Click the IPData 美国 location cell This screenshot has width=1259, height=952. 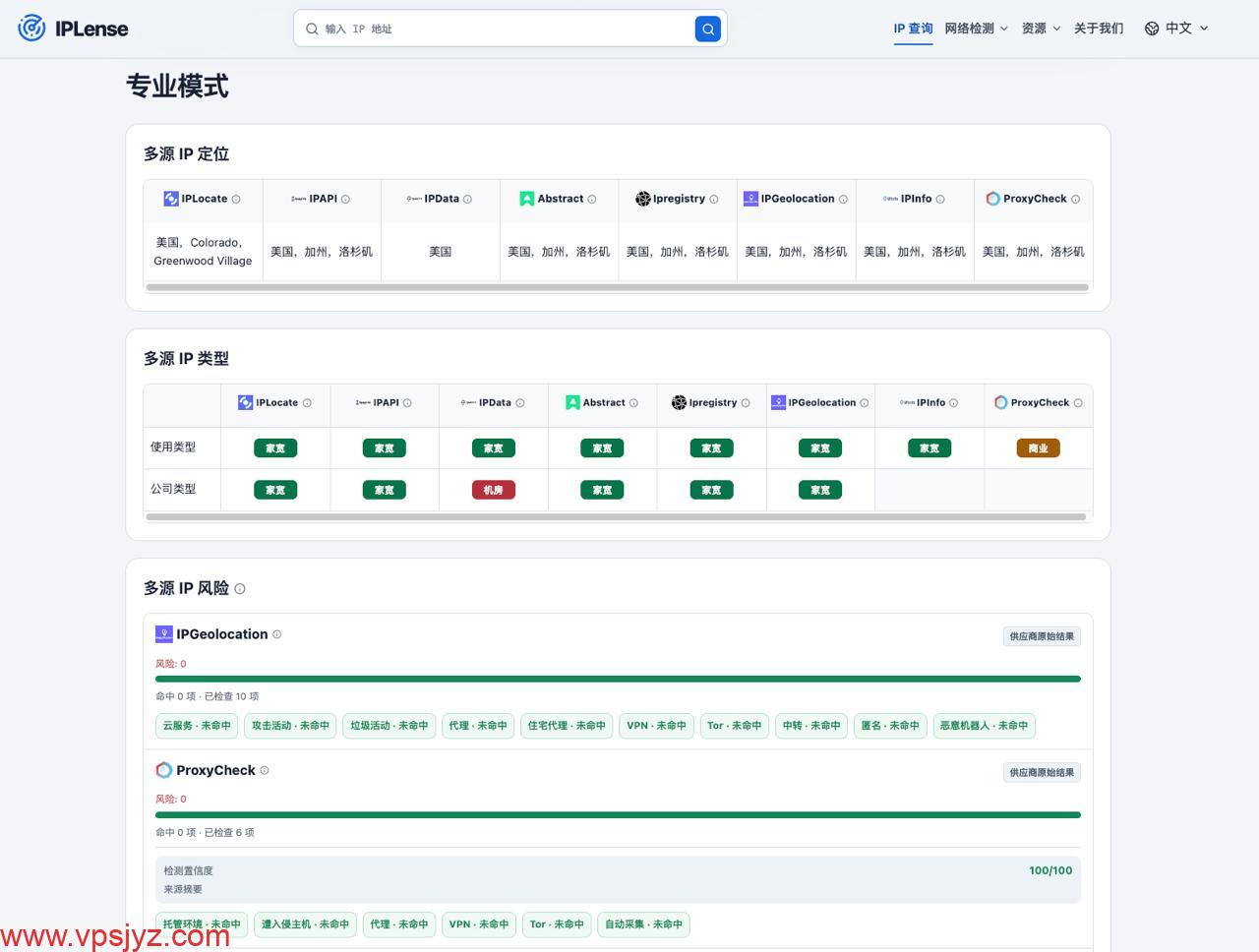(440, 252)
